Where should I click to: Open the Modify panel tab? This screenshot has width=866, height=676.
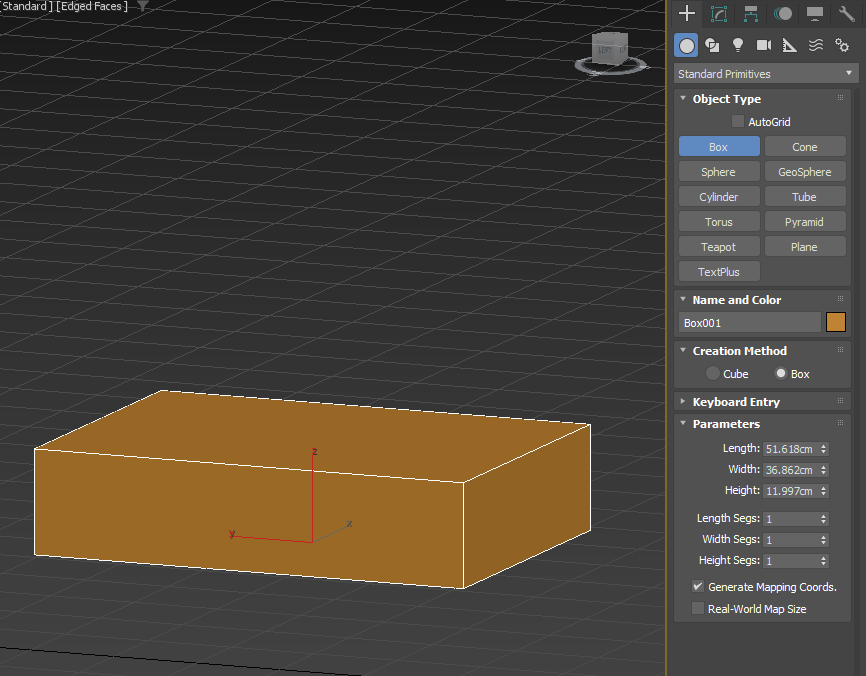click(718, 13)
